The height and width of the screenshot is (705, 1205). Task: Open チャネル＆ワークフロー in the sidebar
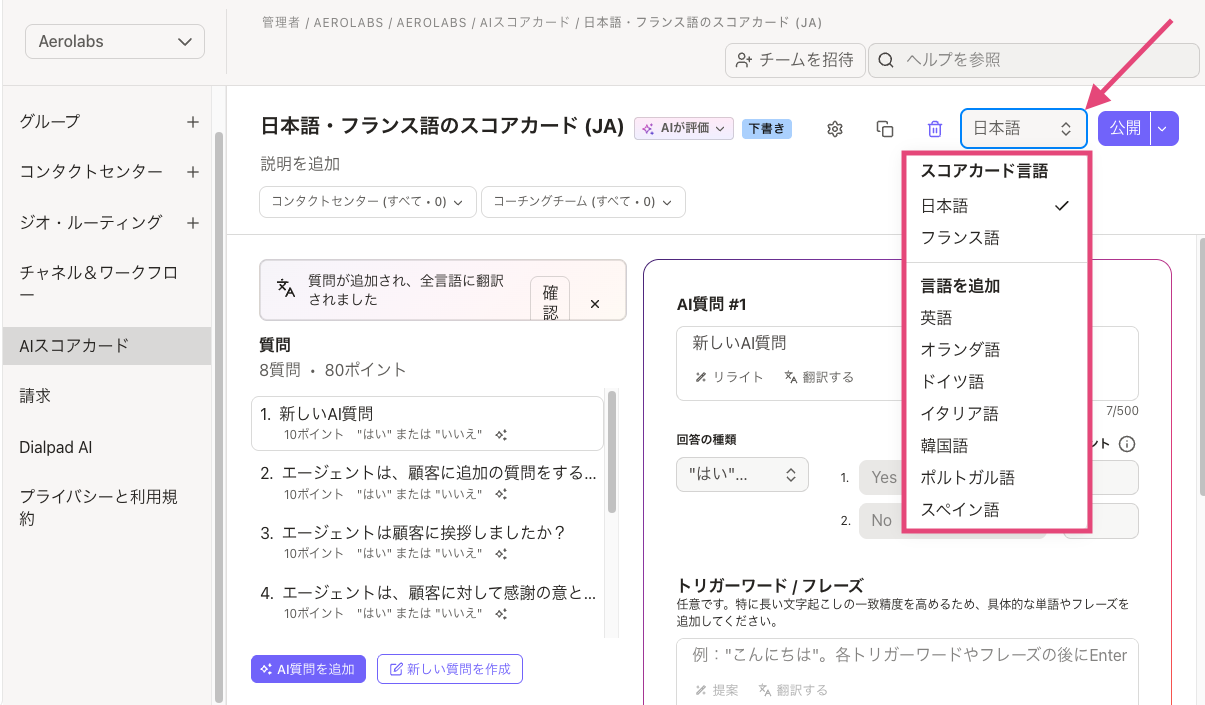pyautogui.click(x=99, y=283)
